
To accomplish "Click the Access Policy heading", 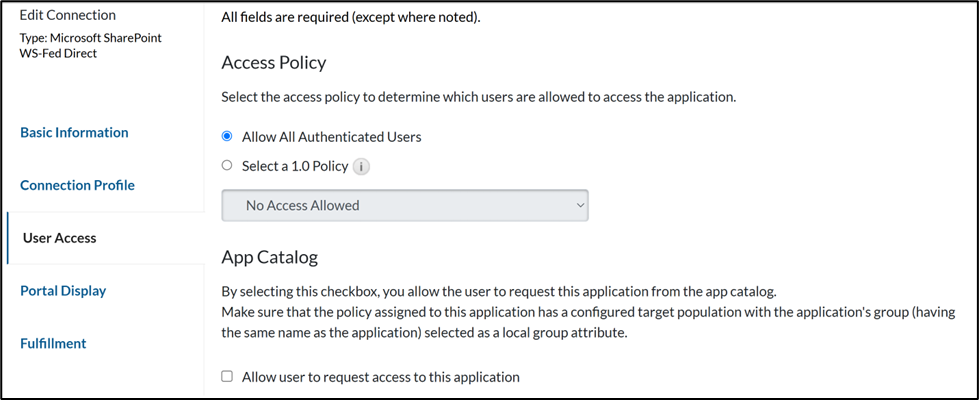I will (273, 62).
